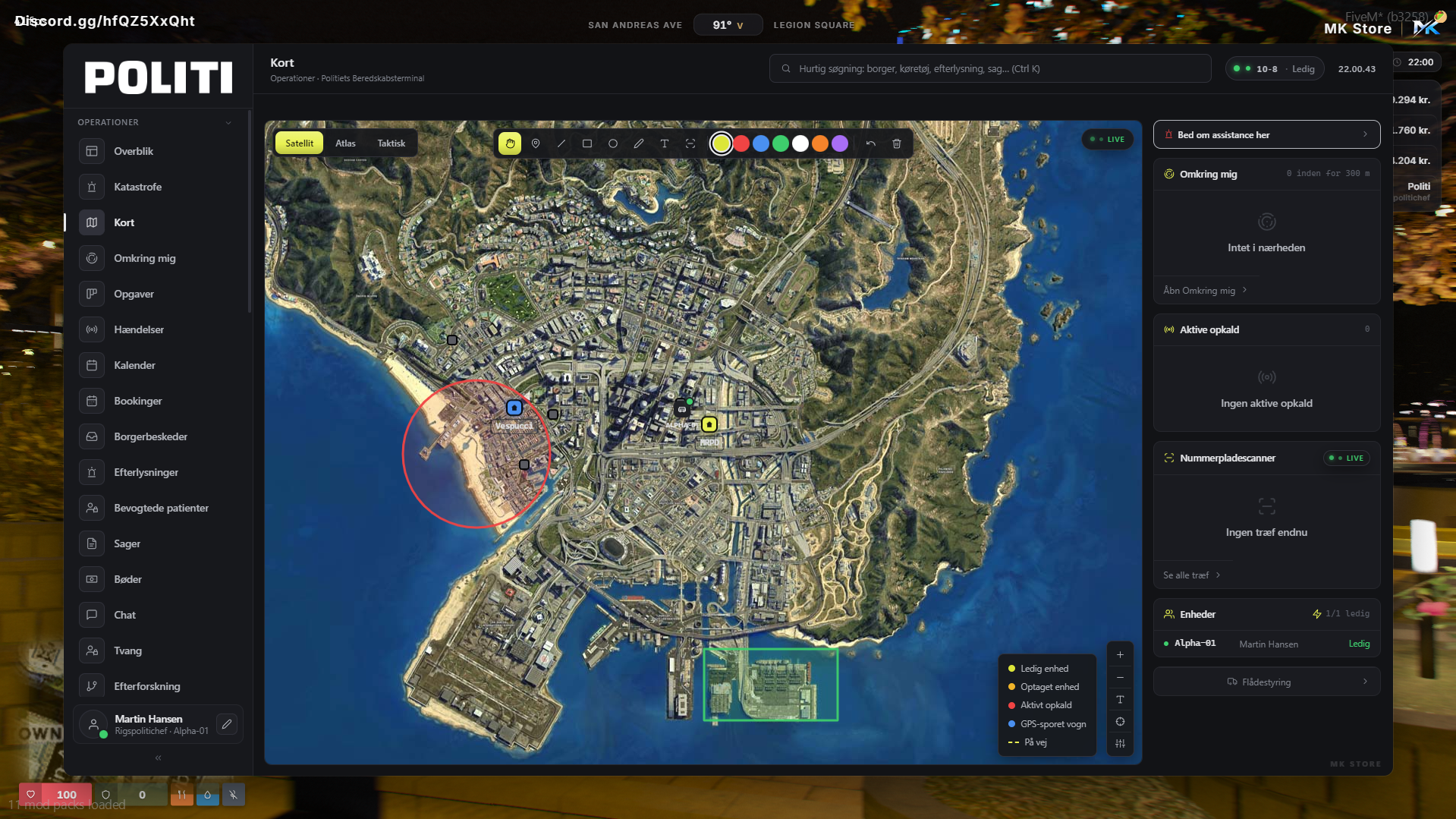The height and width of the screenshot is (819, 1456).
Task: Open Borgerbeskeder in the sidebar
Action: click(x=156, y=436)
